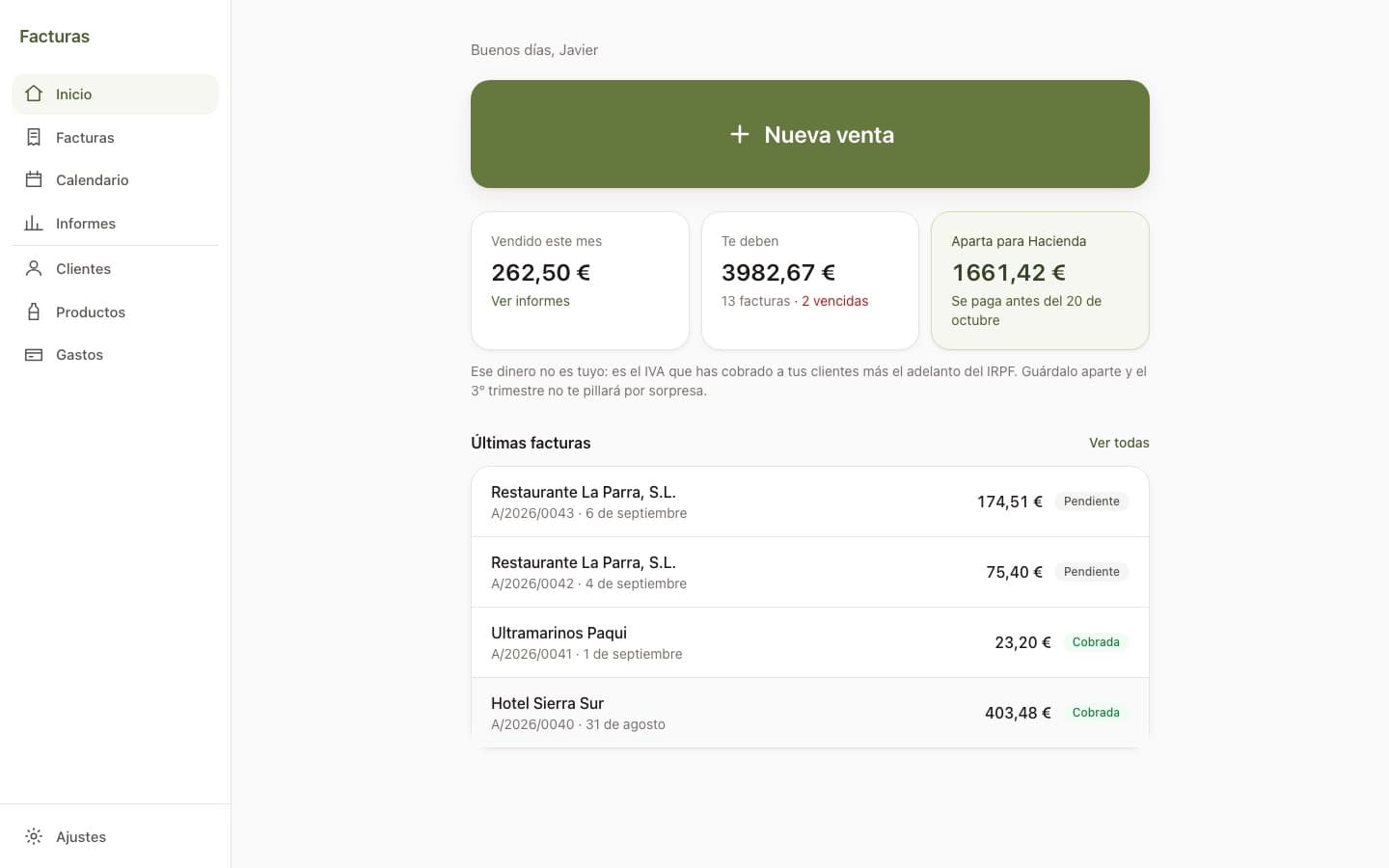The image size is (1389, 868).
Task: Click the 2 vencidas overdue link
Action: click(x=834, y=301)
